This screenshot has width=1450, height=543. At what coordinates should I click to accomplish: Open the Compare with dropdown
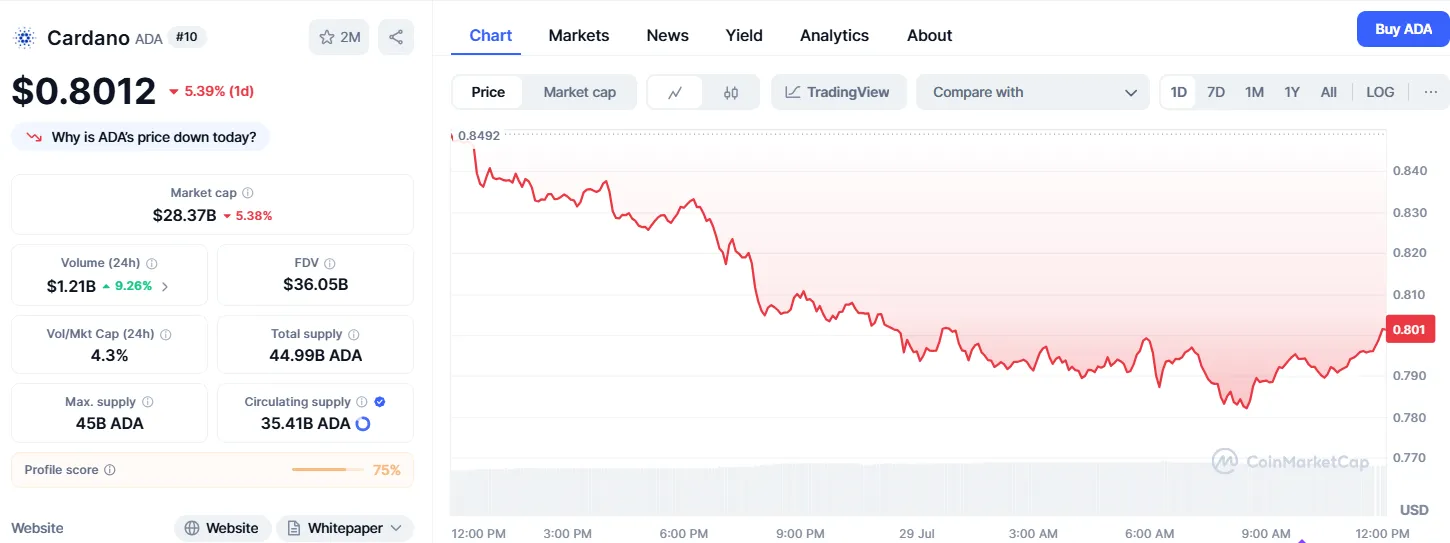pos(1034,92)
